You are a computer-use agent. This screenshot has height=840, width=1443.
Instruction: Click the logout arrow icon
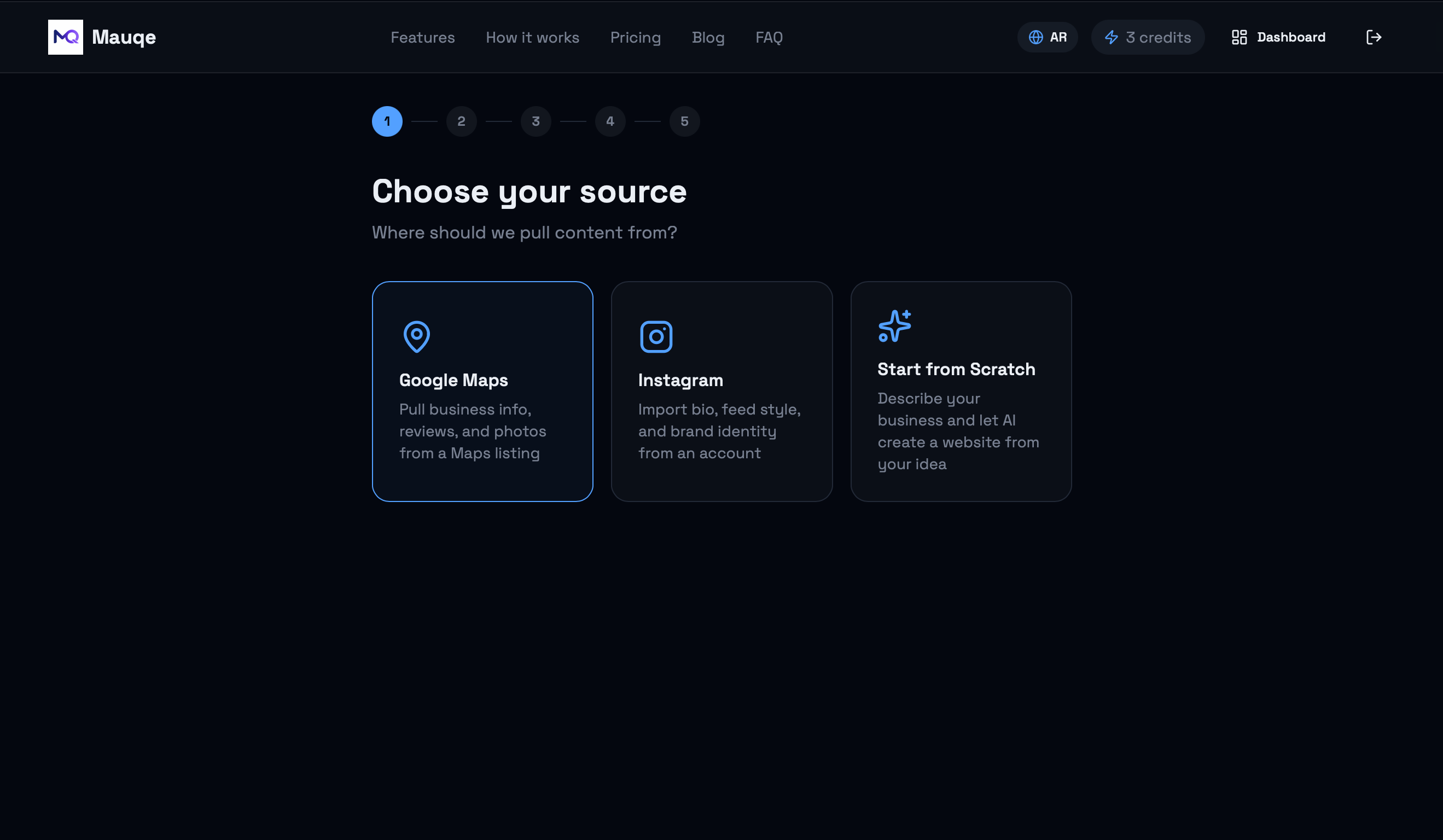(x=1374, y=37)
